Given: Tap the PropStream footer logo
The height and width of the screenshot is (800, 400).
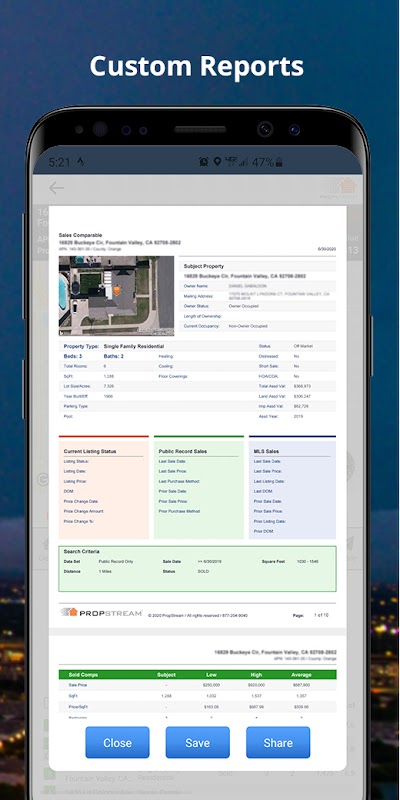Looking at the screenshot, I should 101,613.
